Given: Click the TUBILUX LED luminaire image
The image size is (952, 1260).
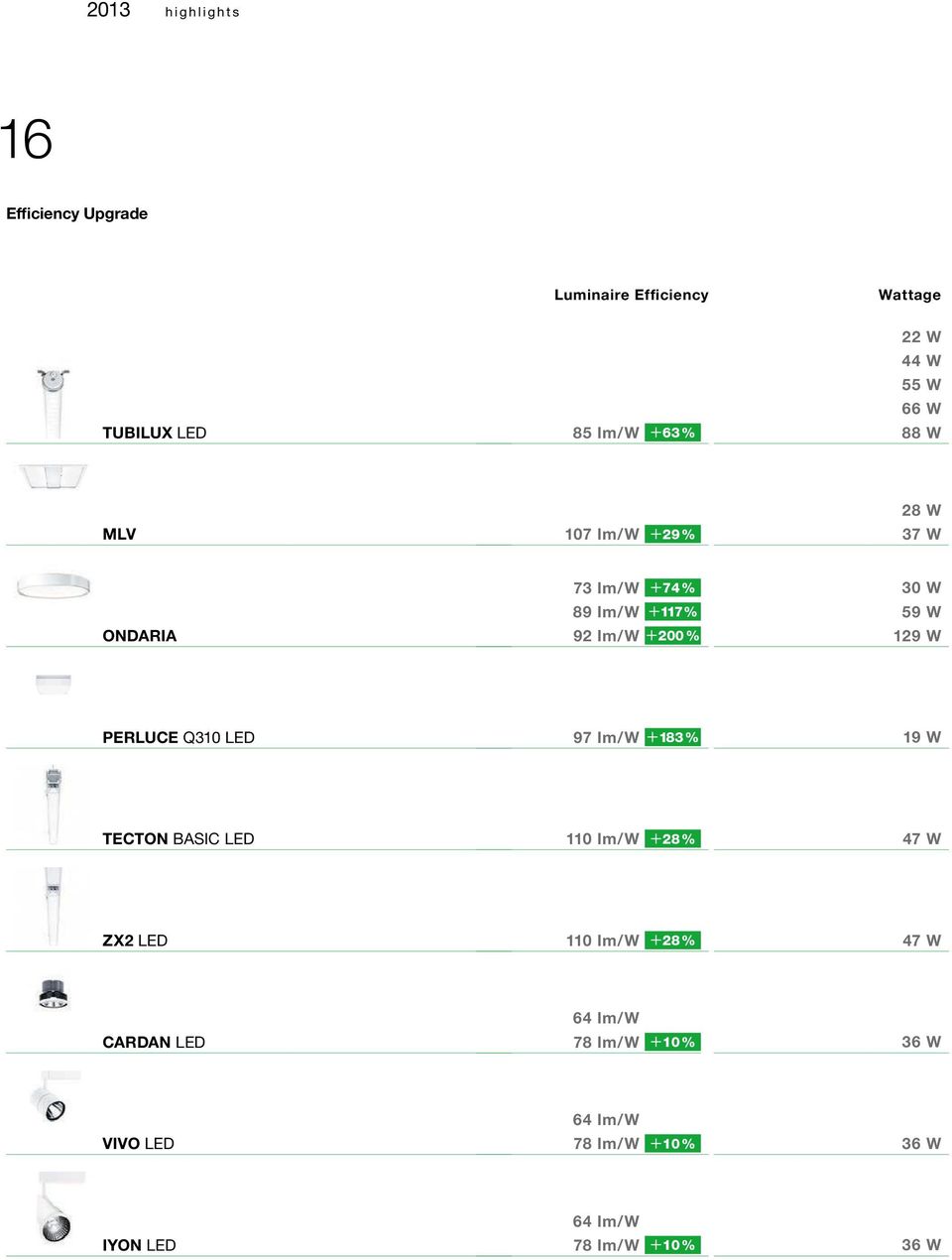Looking at the screenshot, I should point(53,403).
